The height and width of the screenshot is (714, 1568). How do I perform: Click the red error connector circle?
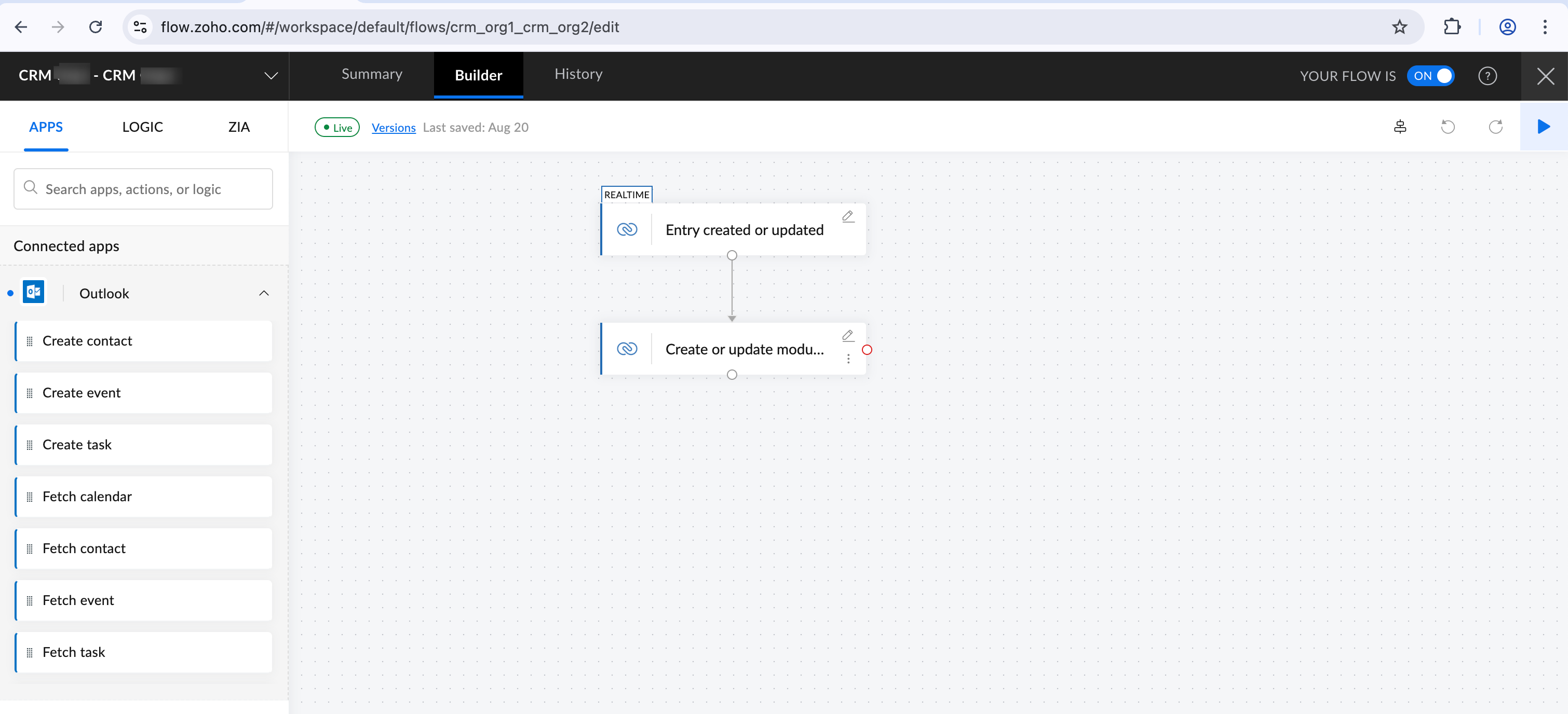(x=867, y=350)
